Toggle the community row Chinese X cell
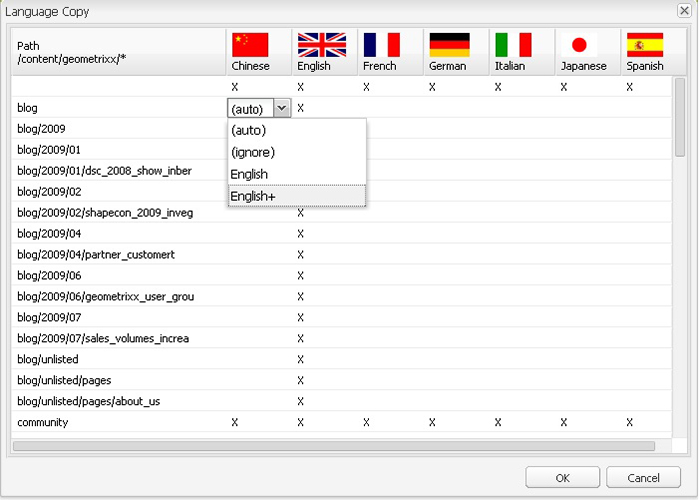 [x=235, y=423]
